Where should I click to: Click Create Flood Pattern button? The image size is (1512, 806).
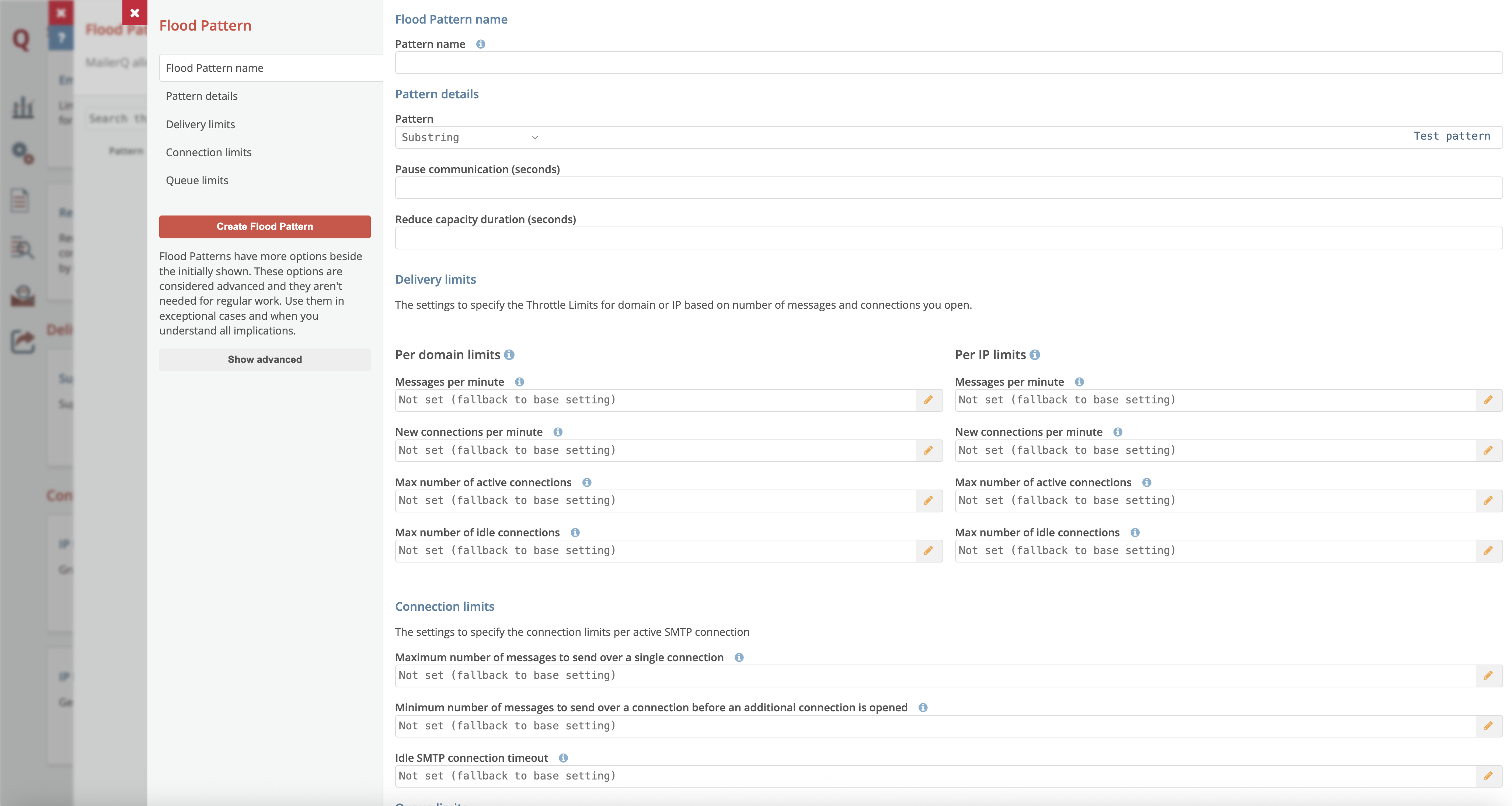coord(265,227)
